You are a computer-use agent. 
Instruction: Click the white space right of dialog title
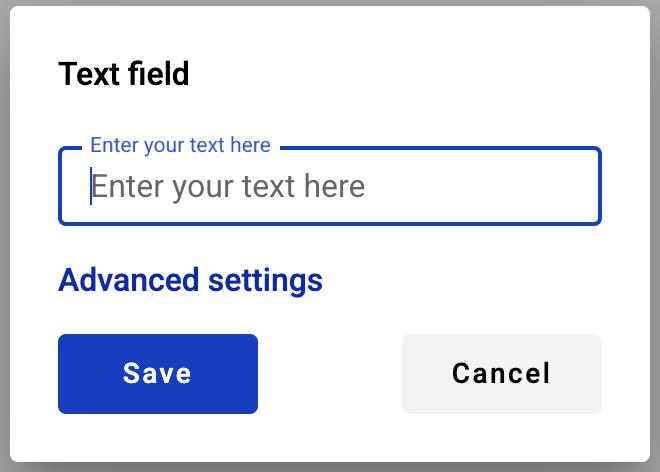click(x=420, y=74)
